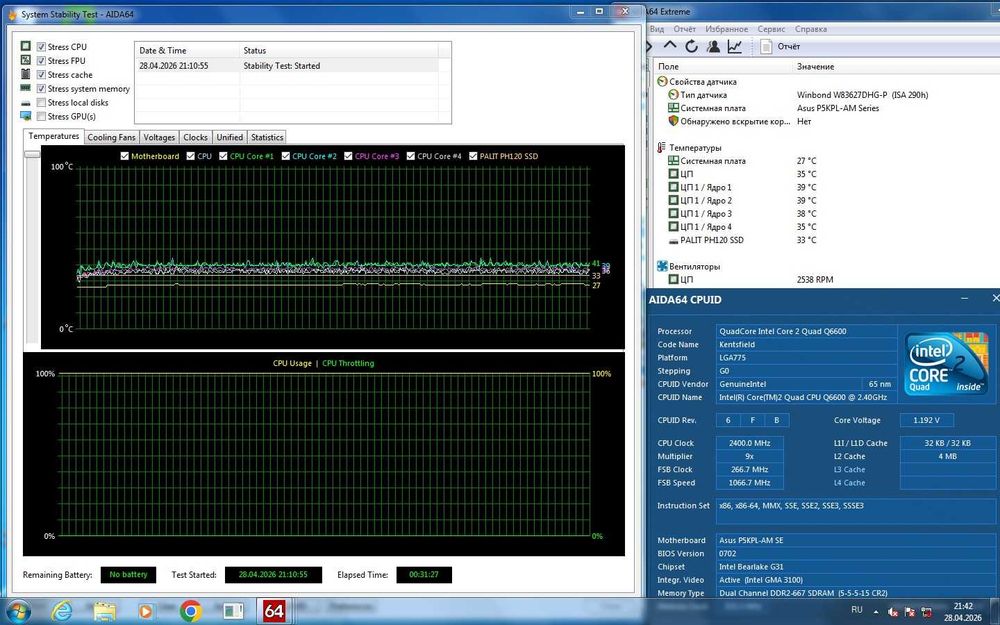
Task: Click the shield icon beside Обнаружено вскрытие кор...
Action: [x=673, y=121]
